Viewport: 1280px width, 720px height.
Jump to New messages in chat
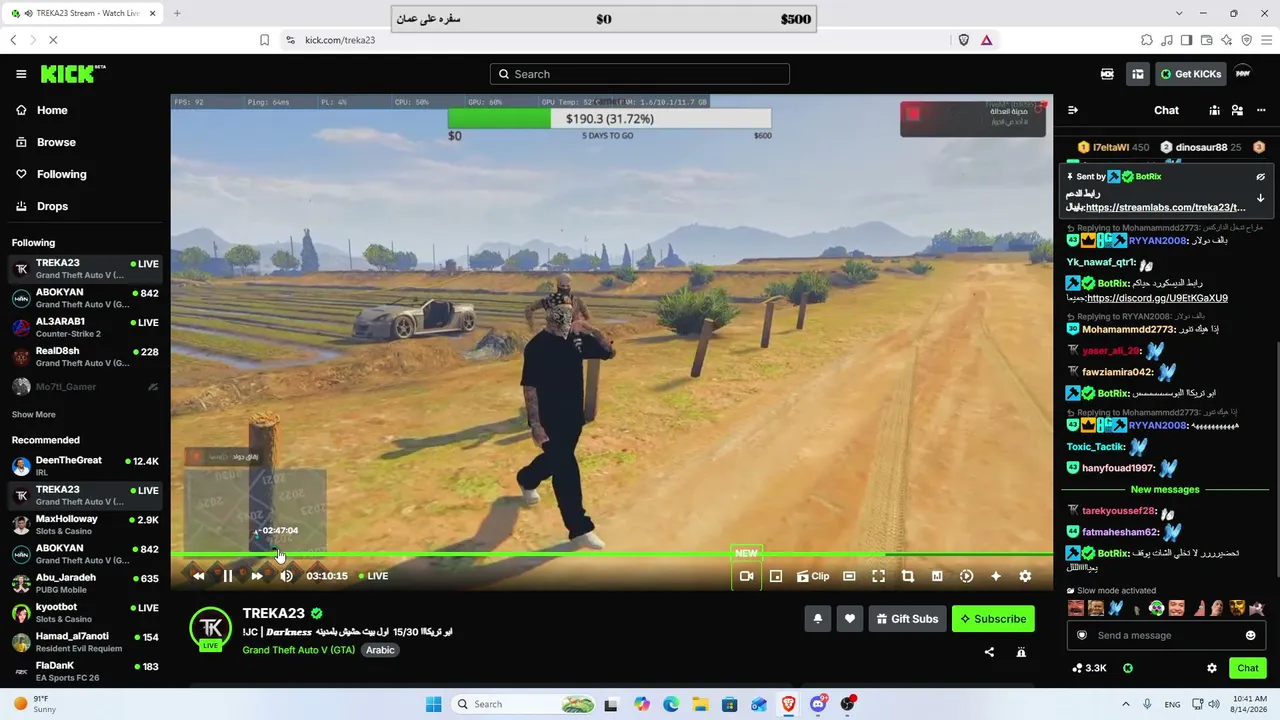1165,490
